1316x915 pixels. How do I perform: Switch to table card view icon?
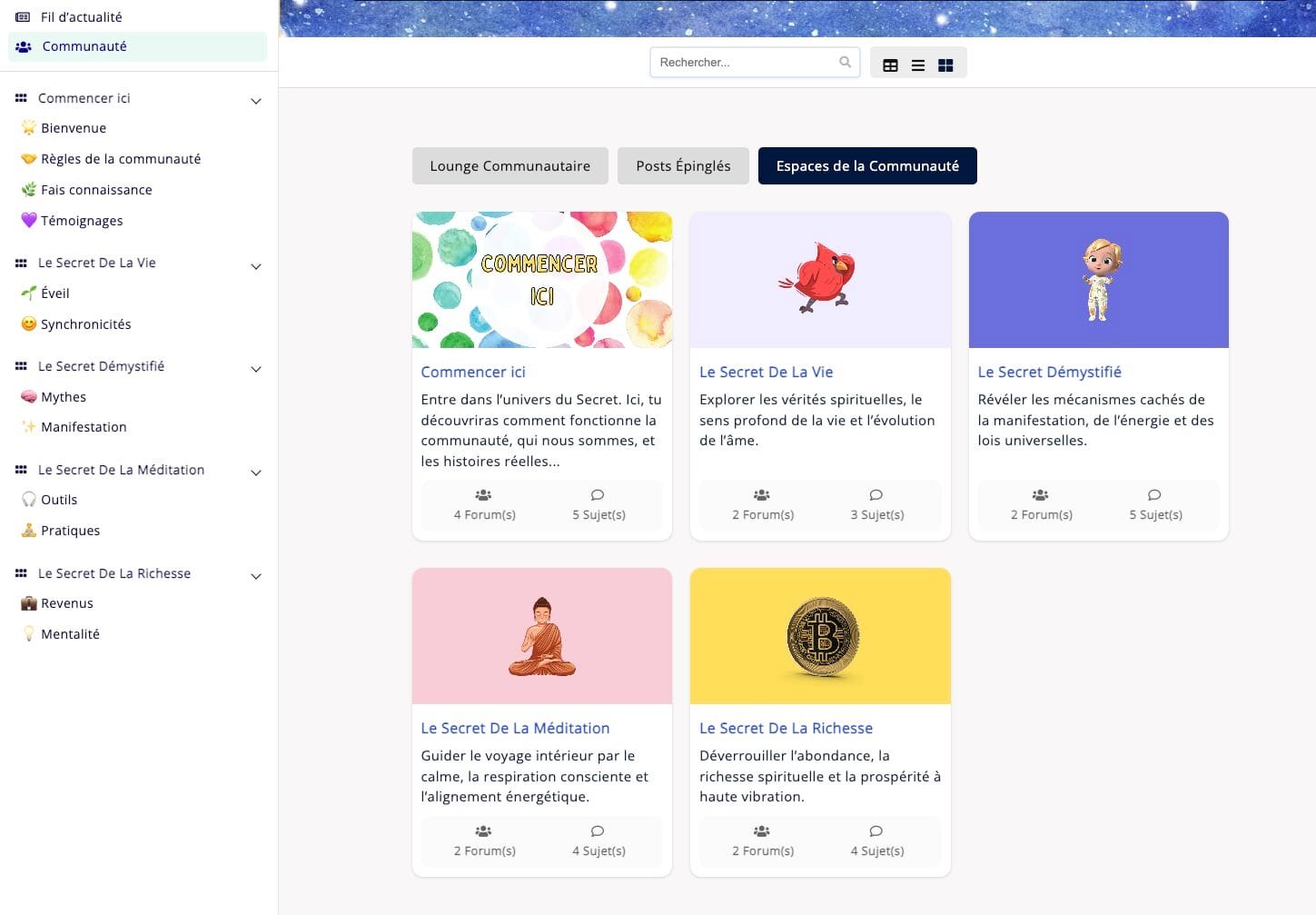(890, 65)
